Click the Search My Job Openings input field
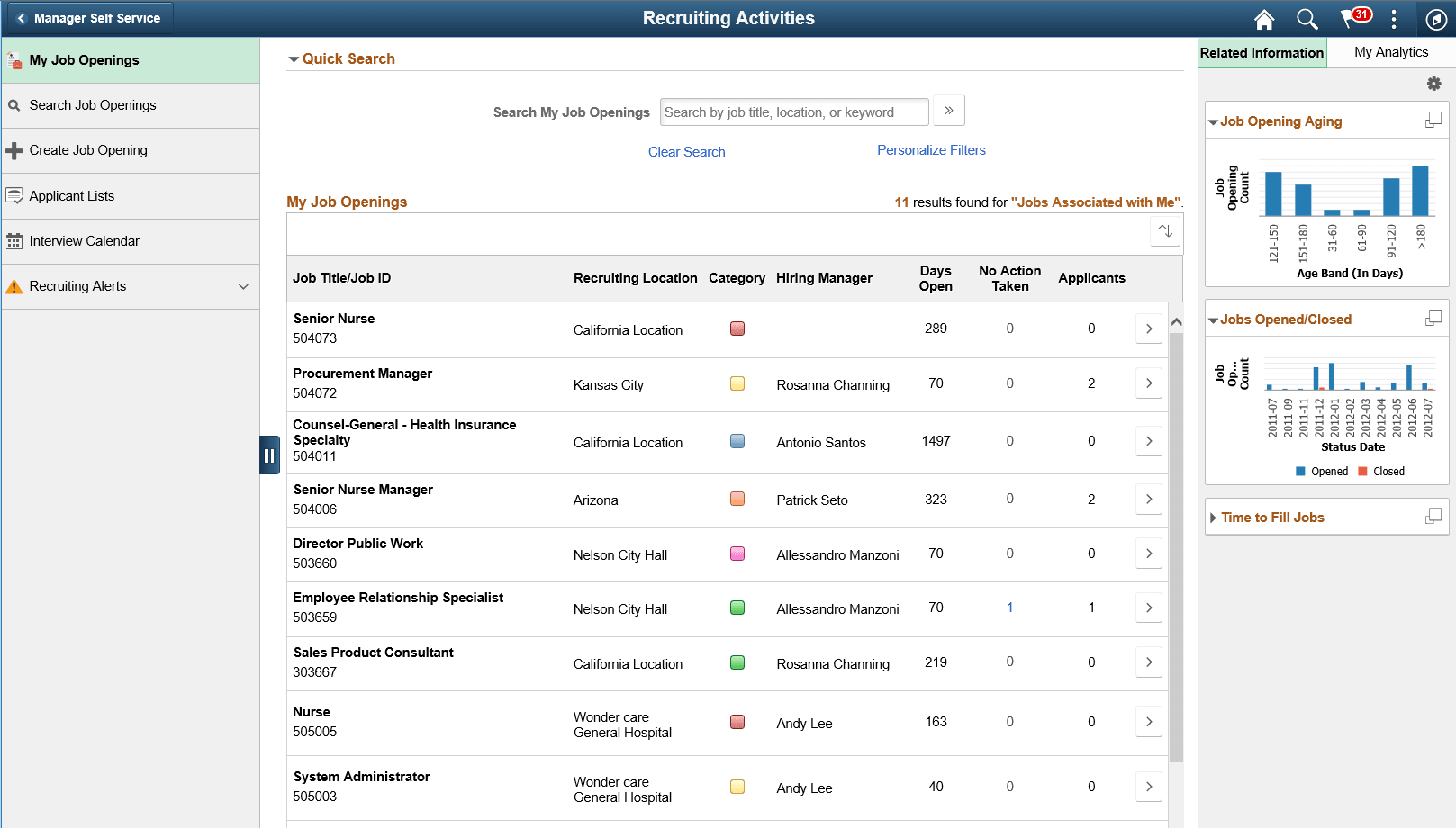This screenshot has height=828, width=1456. click(793, 112)
